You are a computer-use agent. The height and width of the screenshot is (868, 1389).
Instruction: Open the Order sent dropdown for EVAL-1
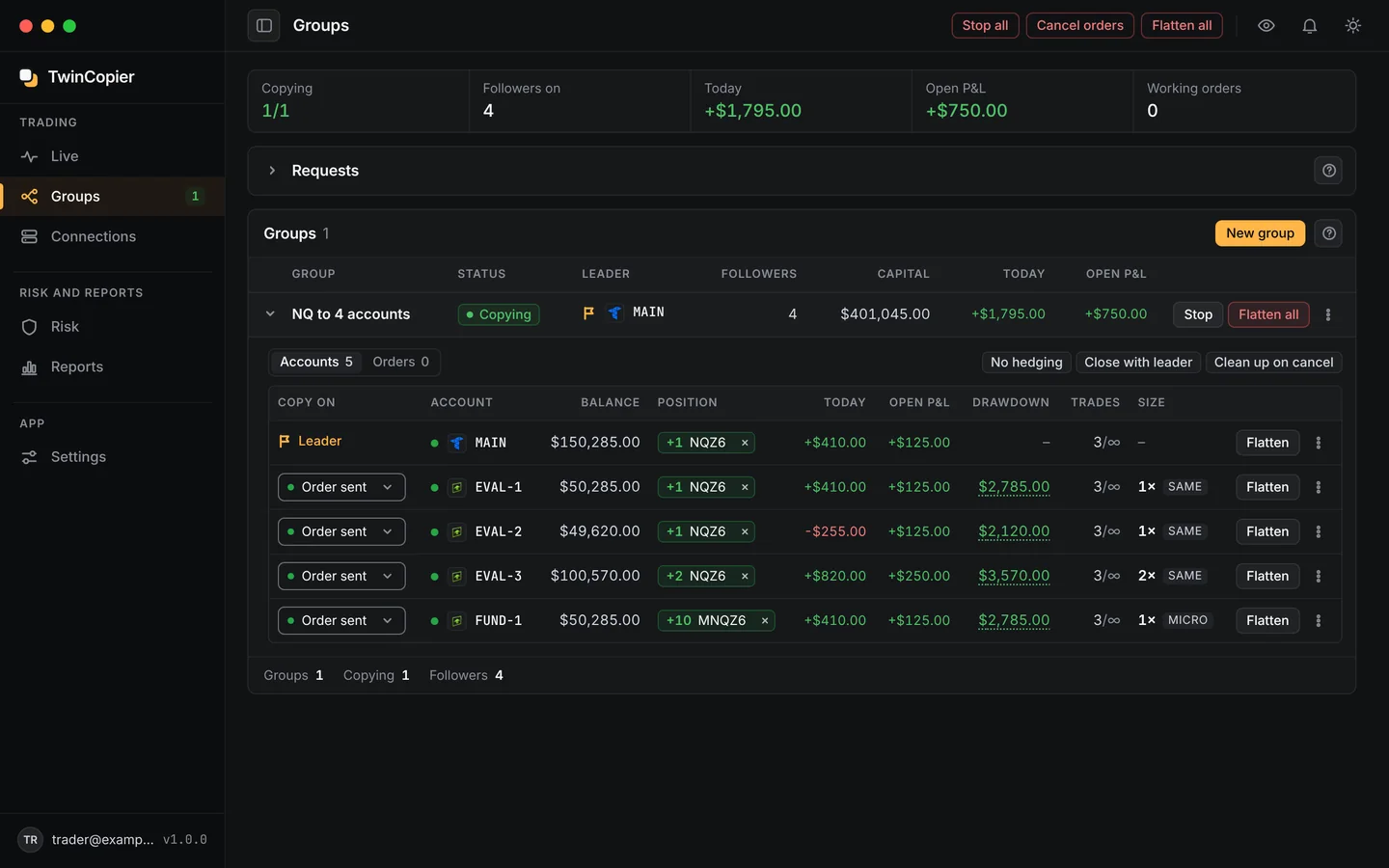341,487
